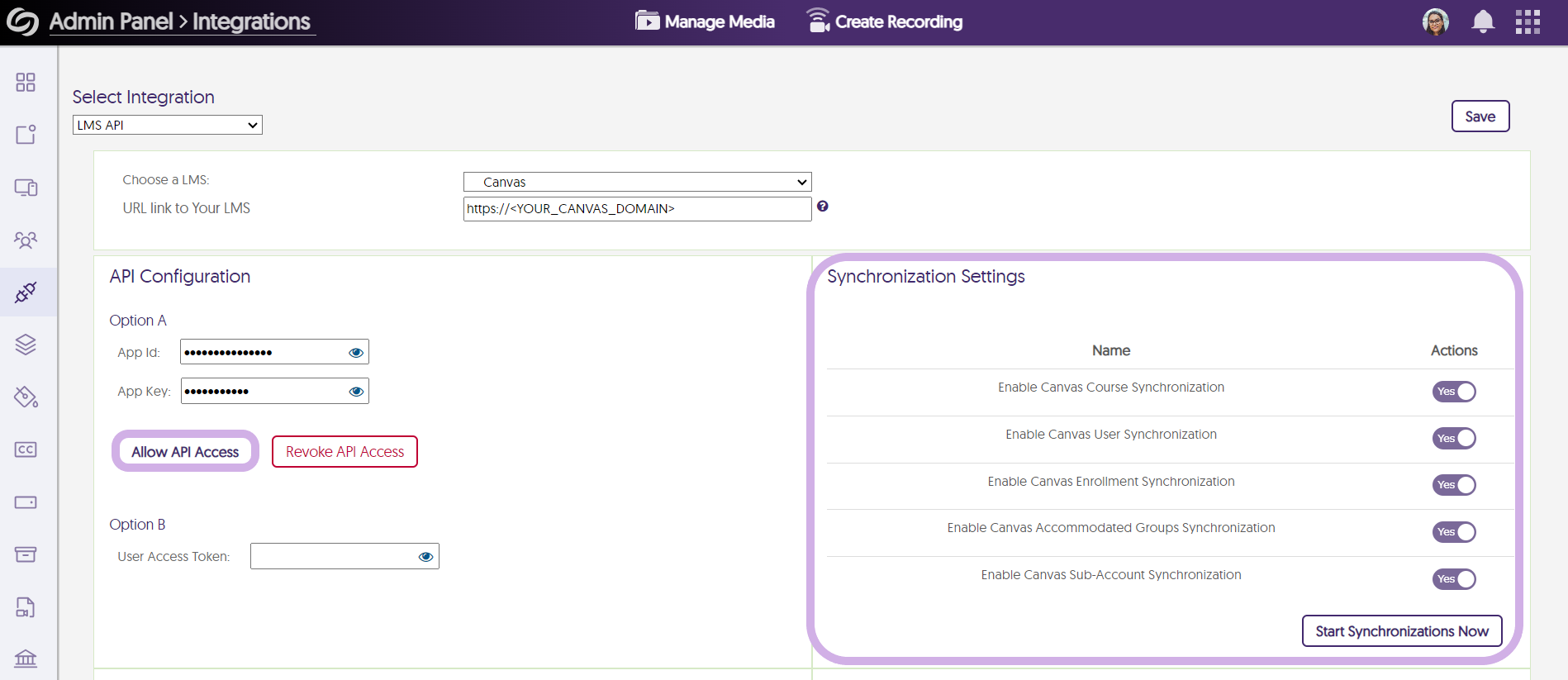Image resolution: width=1568 pixels, height=680 pixels.
Task: Toggle Enable Canvas Course Synchronization
Action: (x=1454, y=392)
